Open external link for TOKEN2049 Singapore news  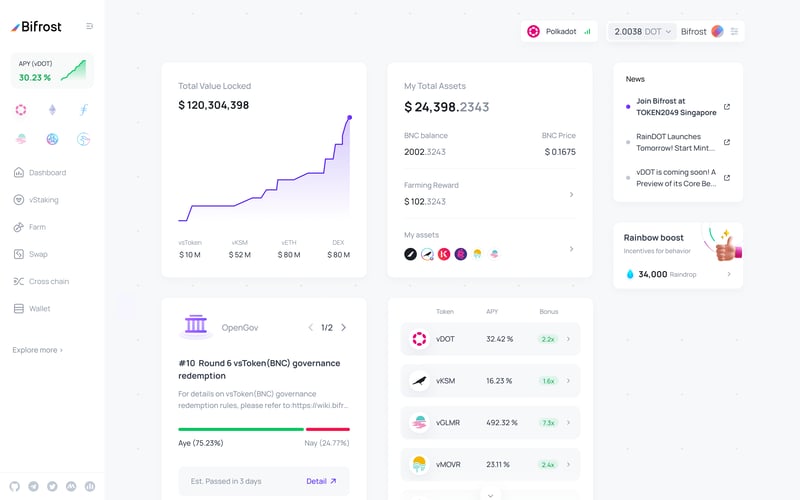click(727, 107)
